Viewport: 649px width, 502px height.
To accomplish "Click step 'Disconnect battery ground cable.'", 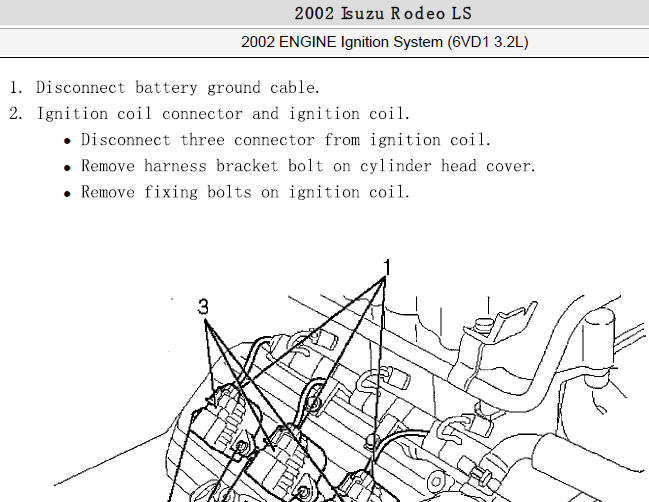I will coord(178,87).
